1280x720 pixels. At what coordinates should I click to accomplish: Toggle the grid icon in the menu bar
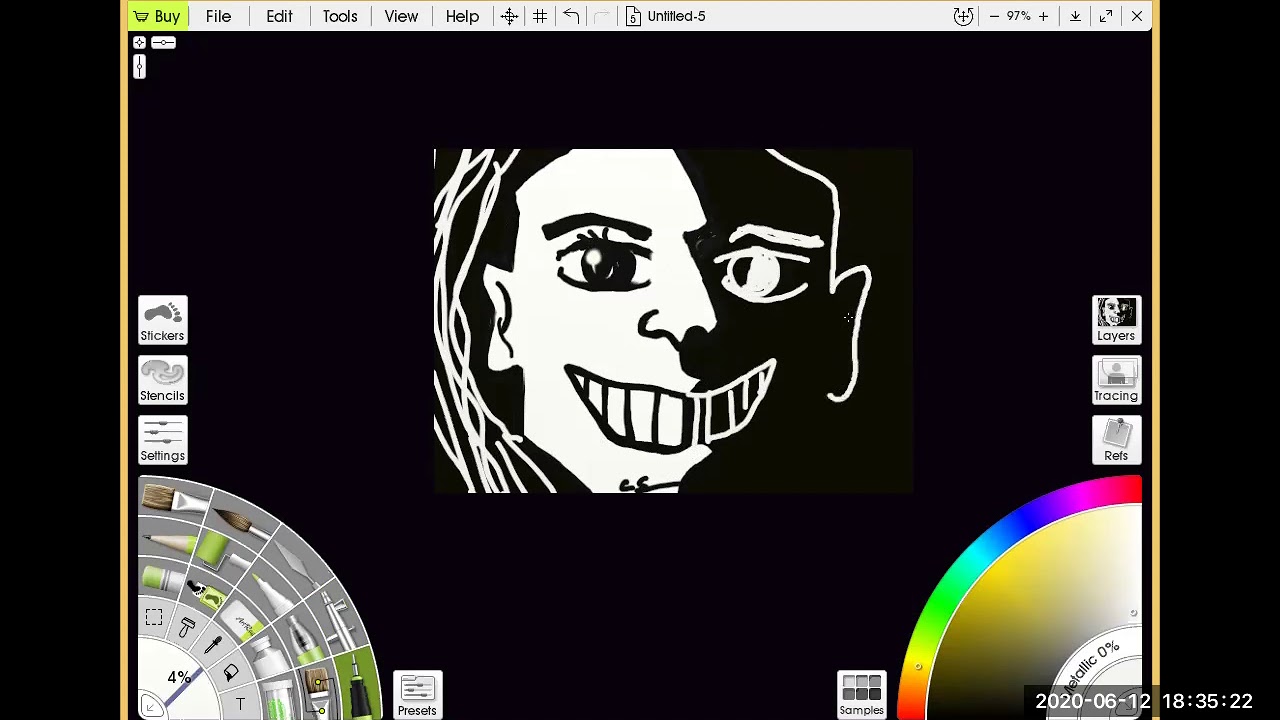point(540,16)
